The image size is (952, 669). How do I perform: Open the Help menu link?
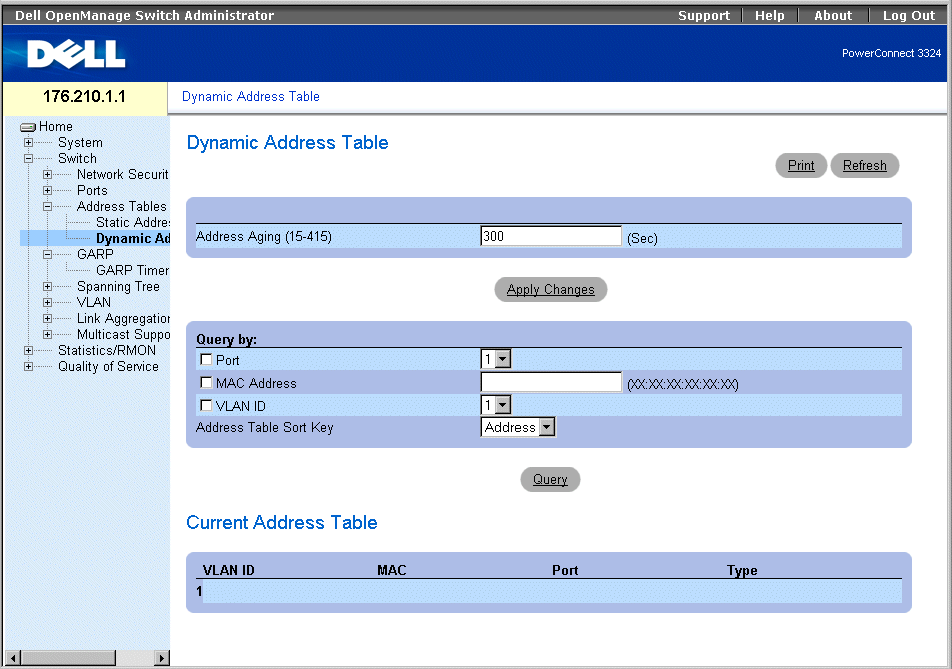click(x=769, y=16)
